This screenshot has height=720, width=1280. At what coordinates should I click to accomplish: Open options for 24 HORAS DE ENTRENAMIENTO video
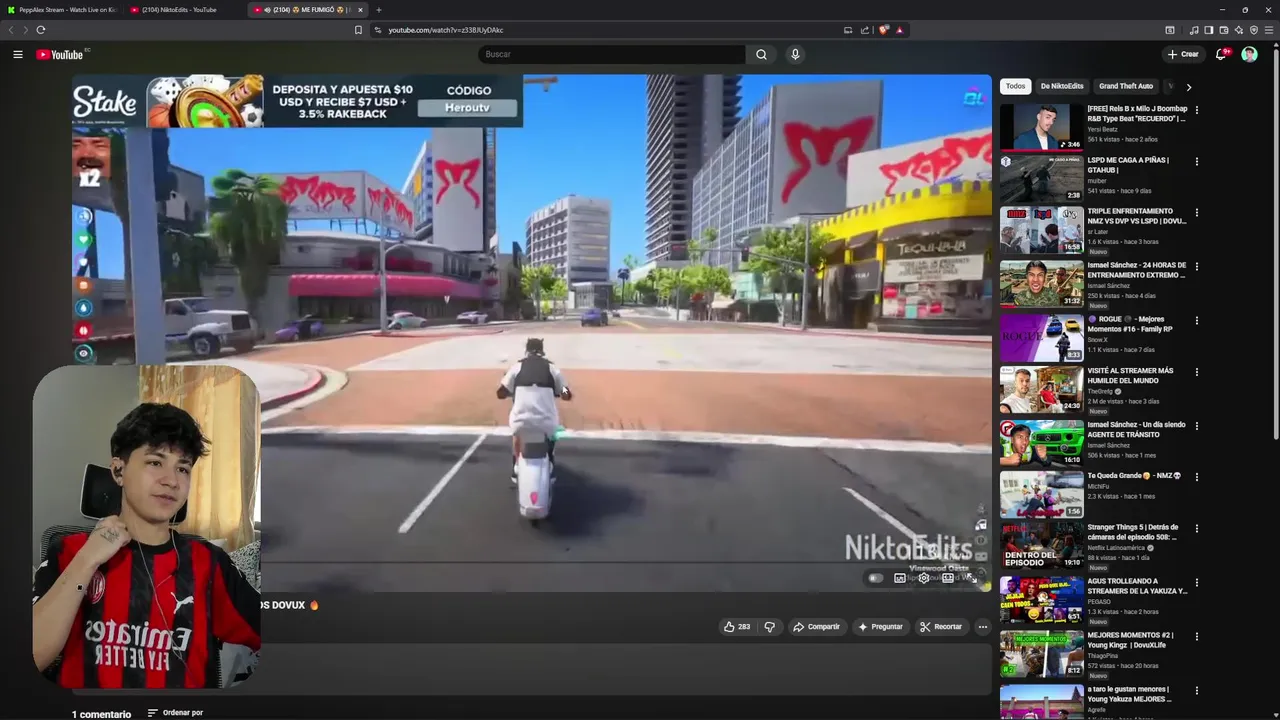click(x=1196, y=268)
